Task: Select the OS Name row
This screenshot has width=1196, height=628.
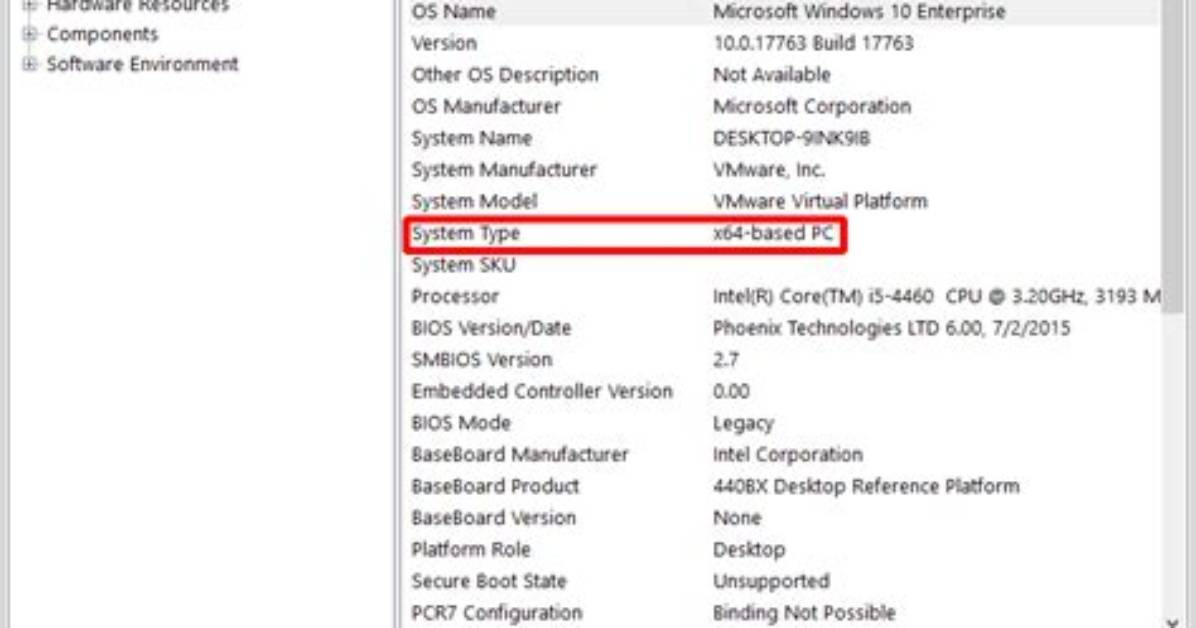Action: tap(782, 12)
